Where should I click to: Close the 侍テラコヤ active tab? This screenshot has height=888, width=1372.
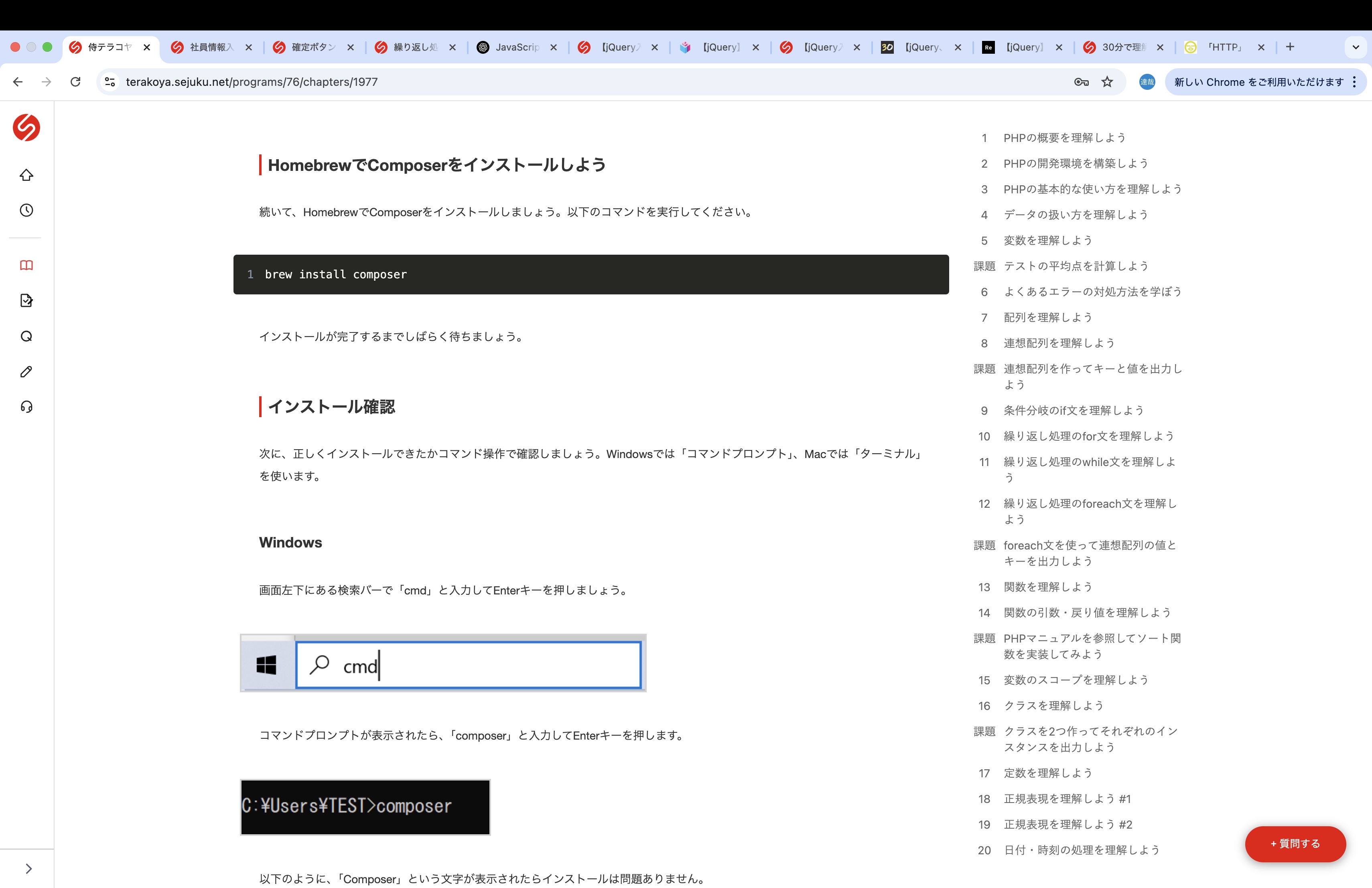pyautogui.click(x=147, y=47)
